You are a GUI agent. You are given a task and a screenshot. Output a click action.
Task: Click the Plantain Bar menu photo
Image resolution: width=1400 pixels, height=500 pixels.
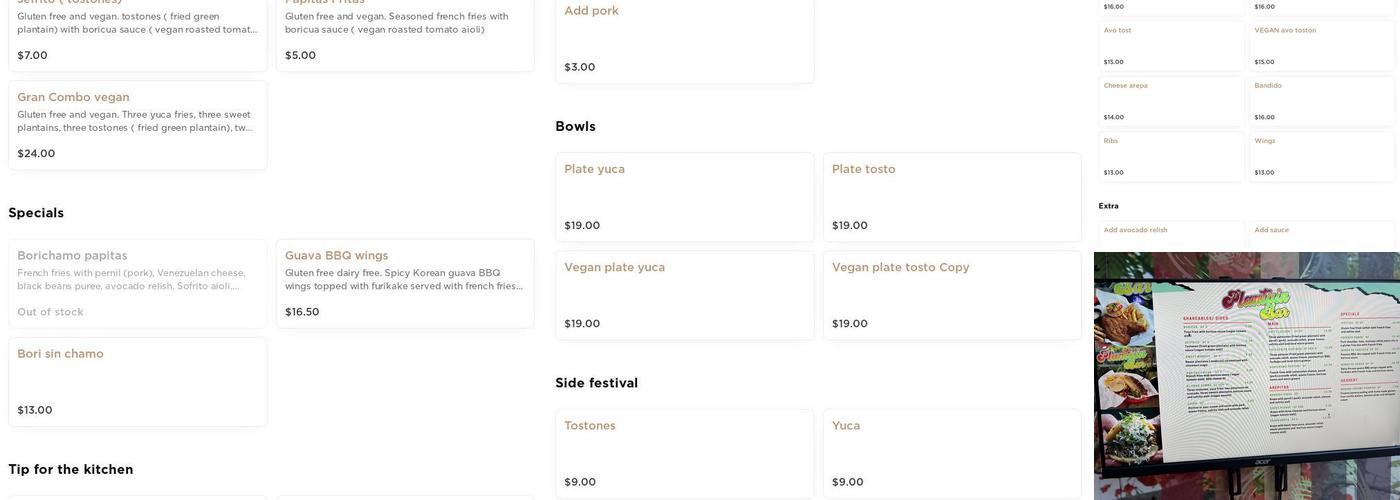pos(1247,376)
